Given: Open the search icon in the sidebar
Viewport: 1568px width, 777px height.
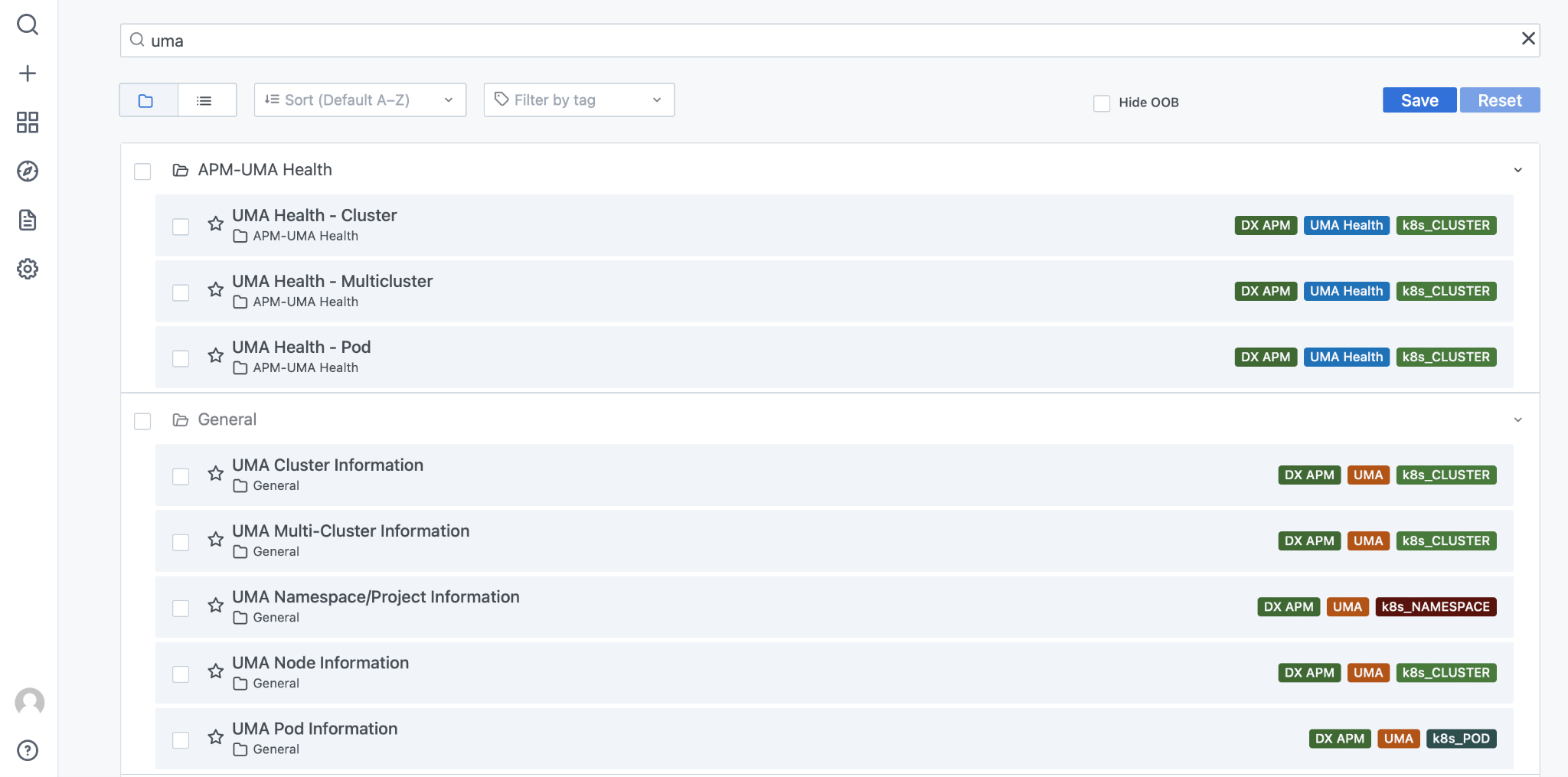Looking at the screenshot, I should pyautogui.click(x=28, y=25).
